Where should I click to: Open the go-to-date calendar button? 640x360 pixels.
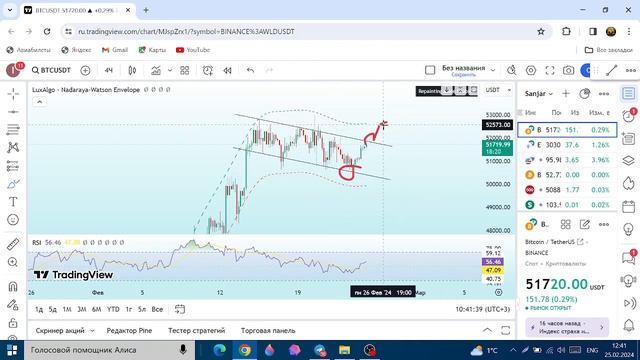click(x=180, y=309)
